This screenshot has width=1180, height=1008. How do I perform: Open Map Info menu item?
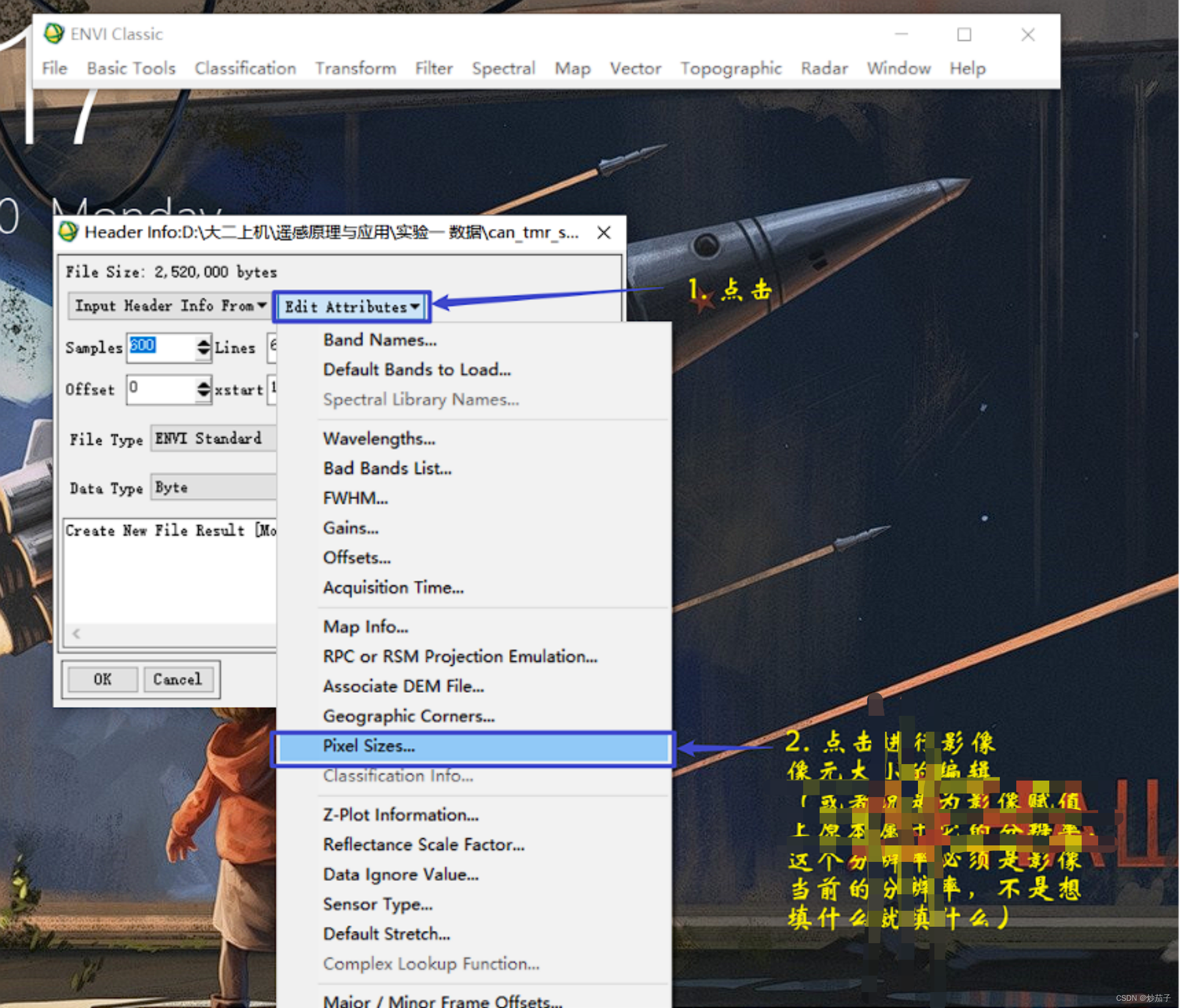coord(366,626)
